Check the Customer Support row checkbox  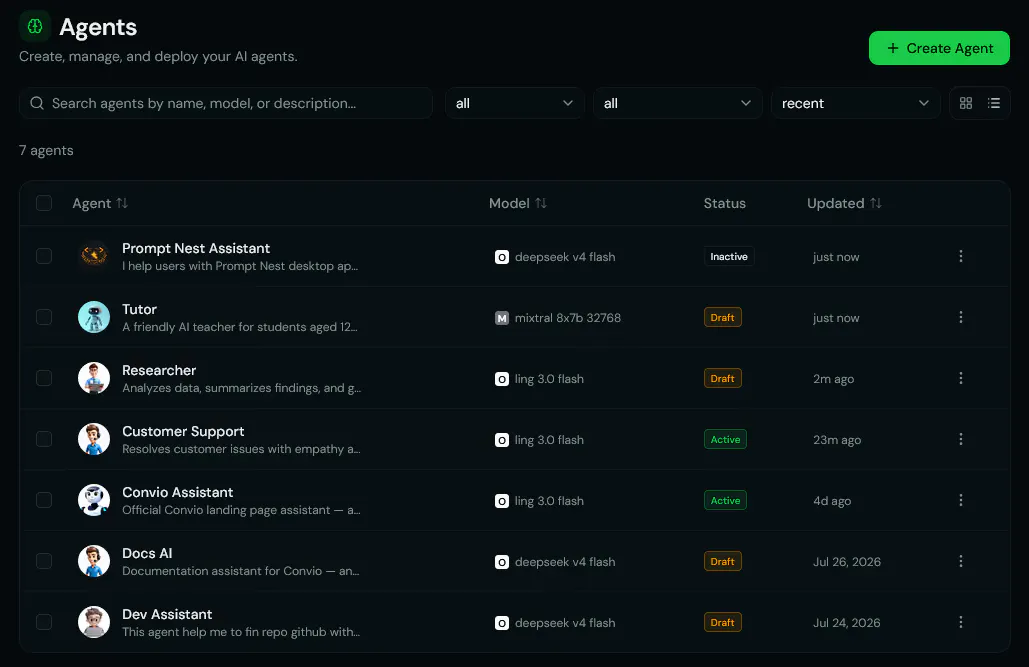[x=44, y=439]
